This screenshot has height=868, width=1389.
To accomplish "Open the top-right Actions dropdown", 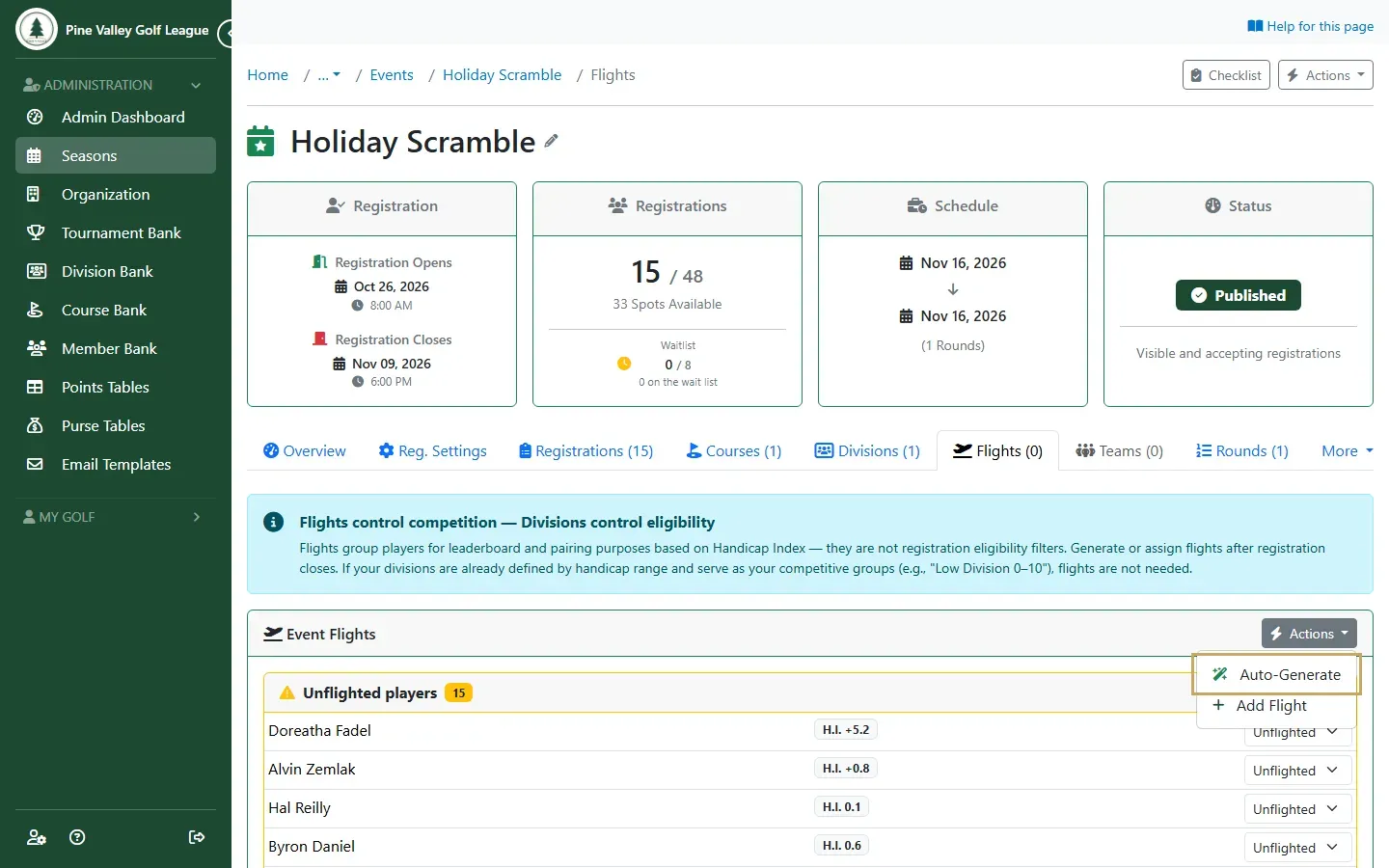I will [1325, 75].
